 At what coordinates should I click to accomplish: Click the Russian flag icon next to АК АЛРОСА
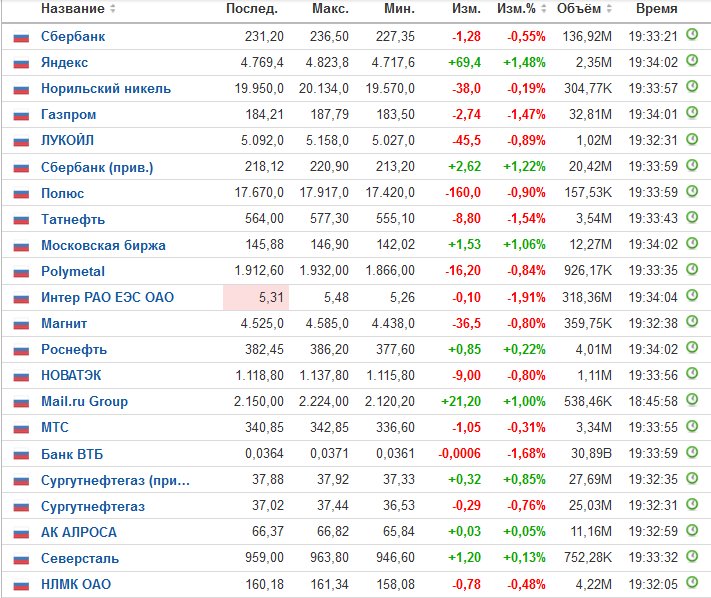21,534
